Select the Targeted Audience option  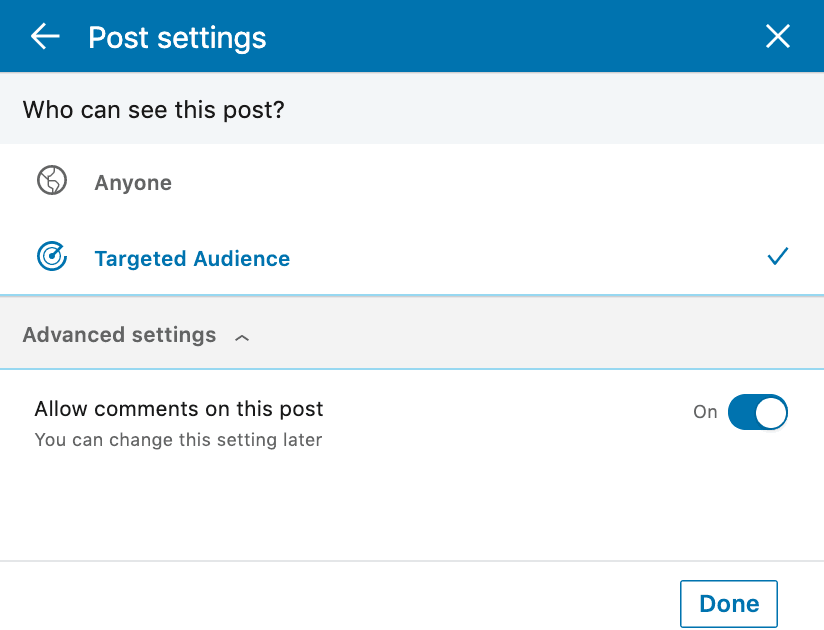tap(412, 257)
